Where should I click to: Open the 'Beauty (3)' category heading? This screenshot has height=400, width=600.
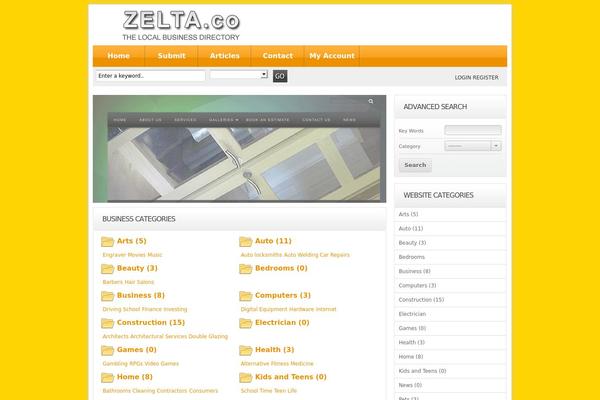click(137, 268)
